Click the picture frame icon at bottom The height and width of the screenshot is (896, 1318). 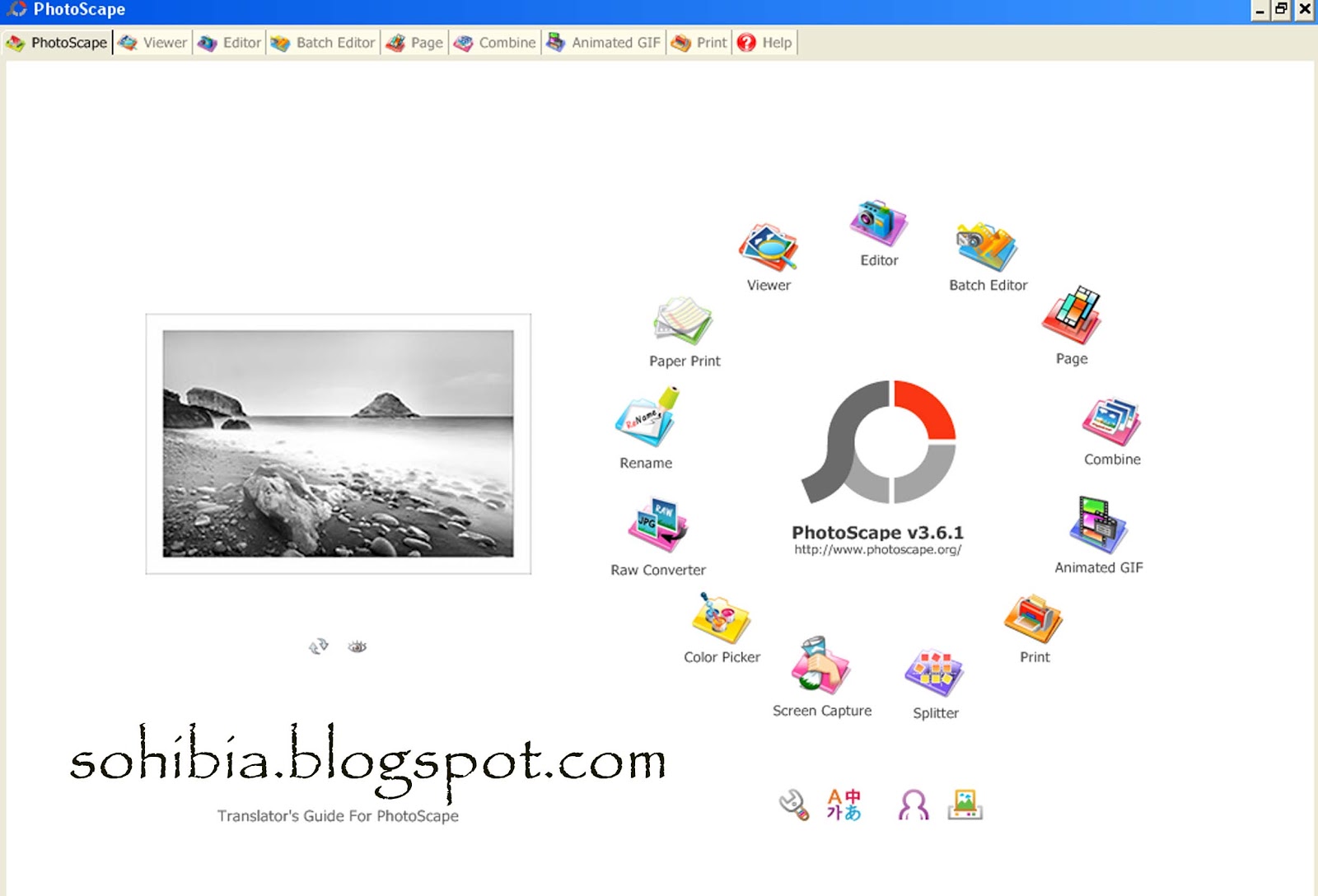[965, 805]
